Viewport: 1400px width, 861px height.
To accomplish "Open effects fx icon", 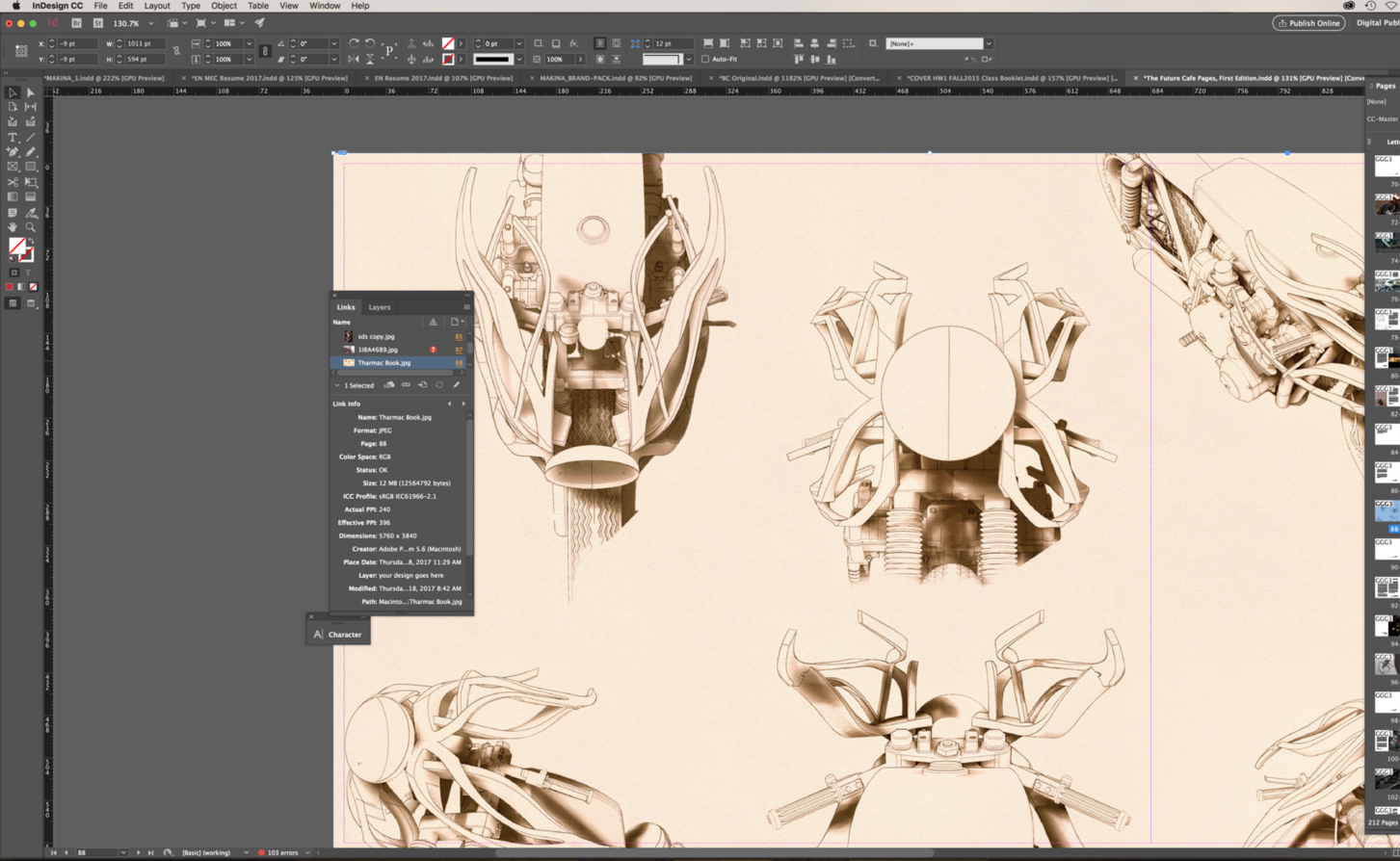I will click(573, 43).
